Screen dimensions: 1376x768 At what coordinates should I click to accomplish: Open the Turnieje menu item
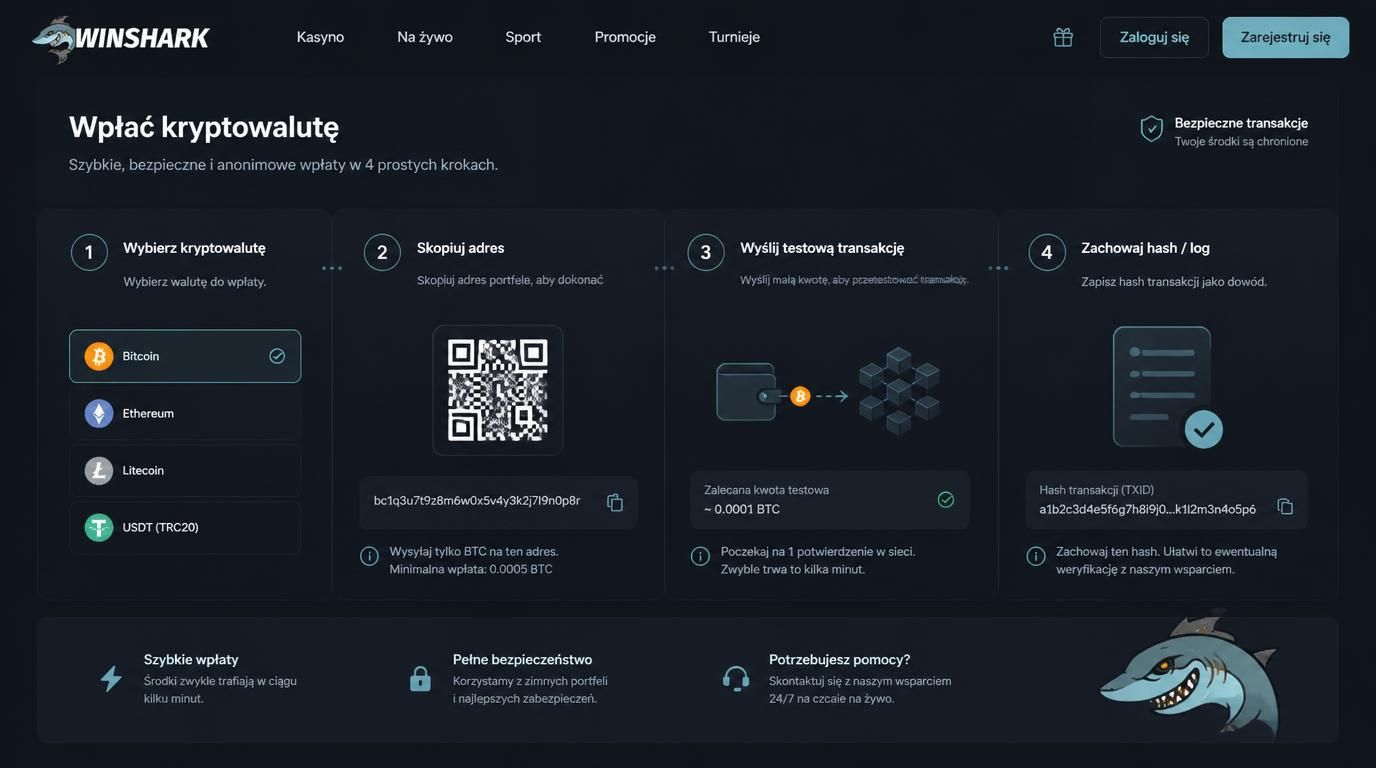click(x=734, y=37)
